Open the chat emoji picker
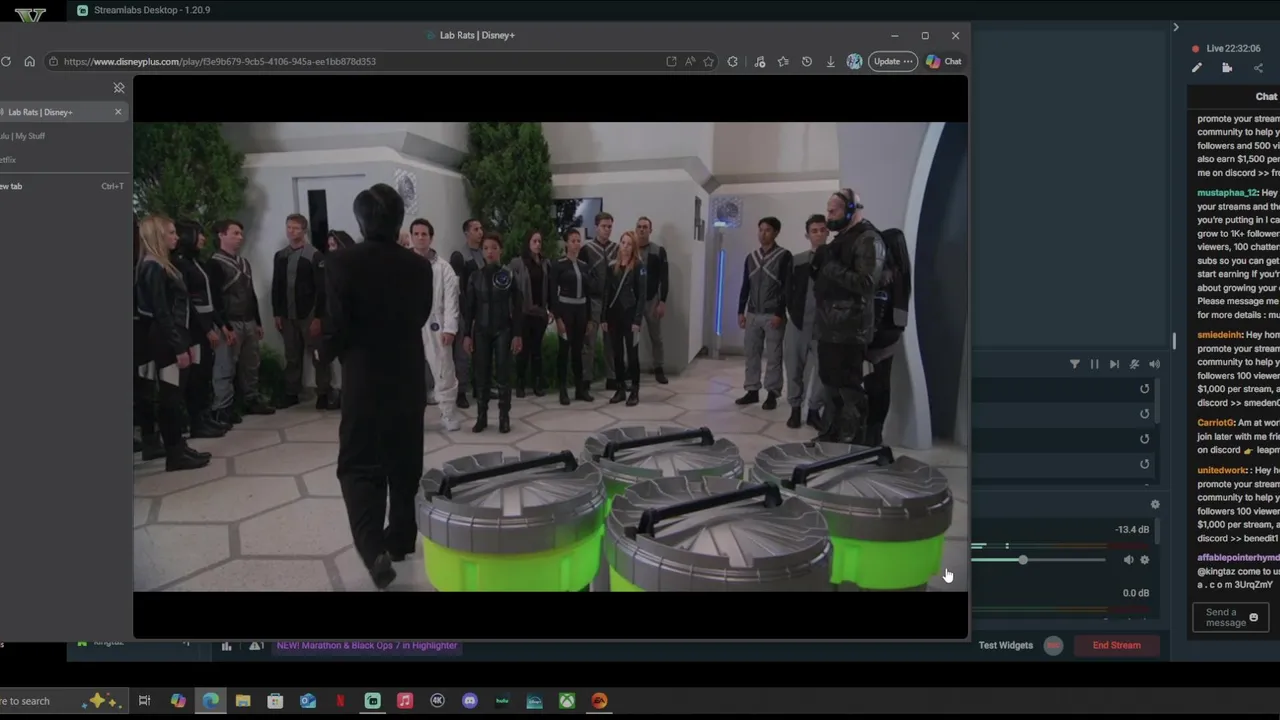The width and height of the screenshot is (1280, 720). pos(1254,617)
